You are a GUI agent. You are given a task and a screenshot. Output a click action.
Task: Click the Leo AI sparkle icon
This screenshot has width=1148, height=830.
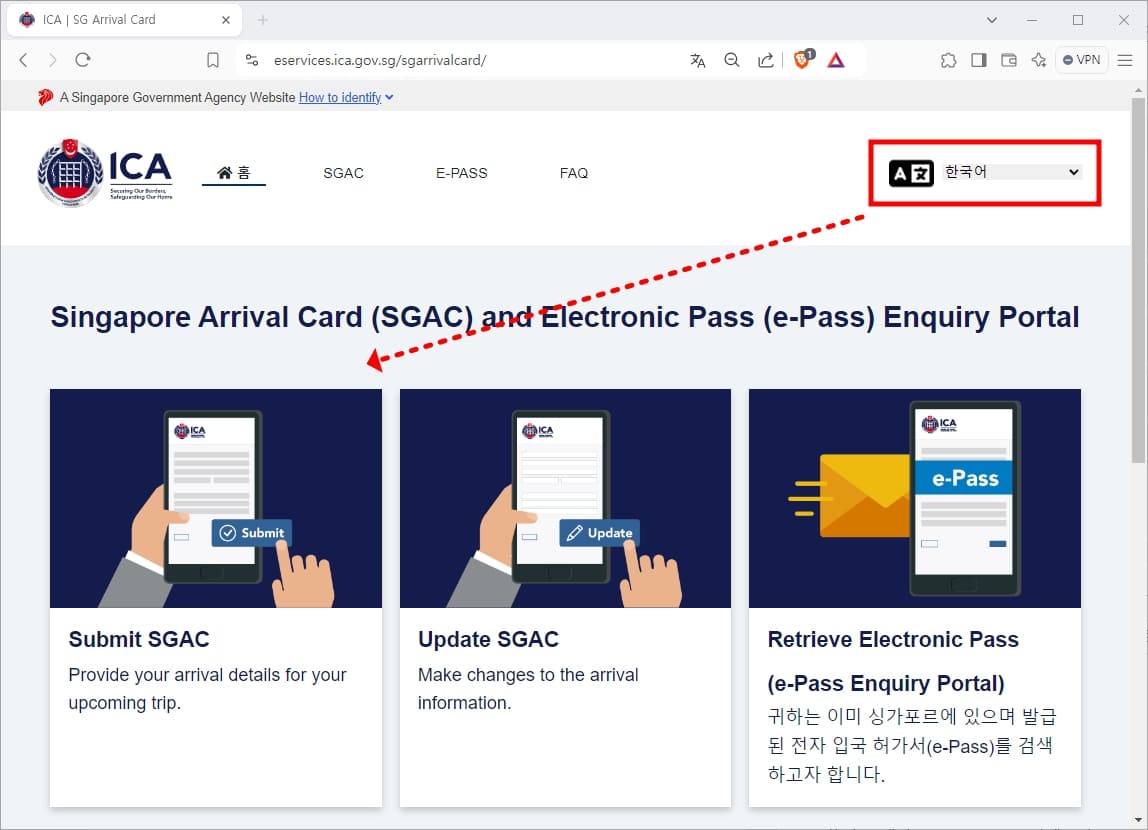pos(1038,60)
